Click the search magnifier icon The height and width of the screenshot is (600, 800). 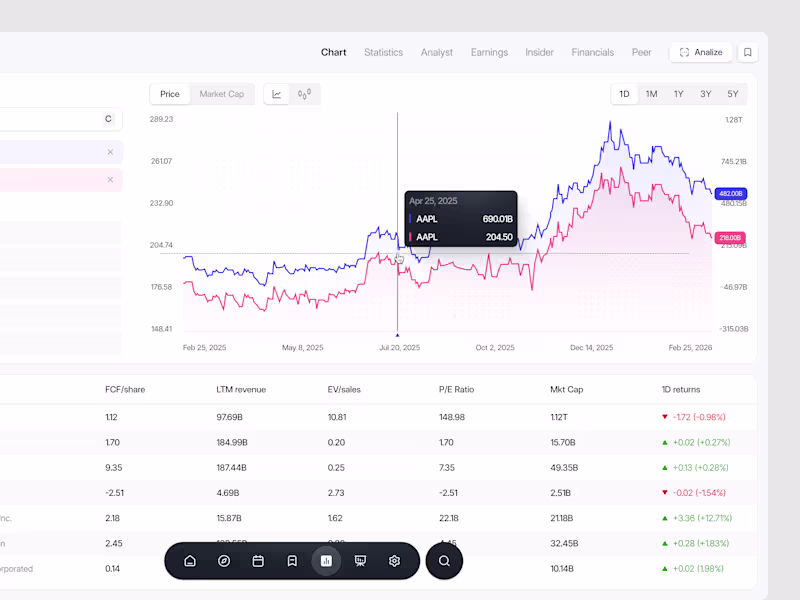tap(444, 561)
